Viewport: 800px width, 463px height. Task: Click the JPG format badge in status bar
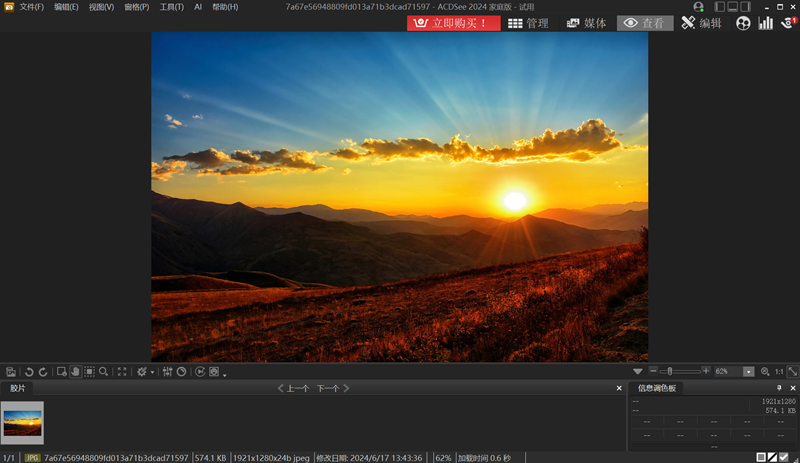(x=32, y=458)
